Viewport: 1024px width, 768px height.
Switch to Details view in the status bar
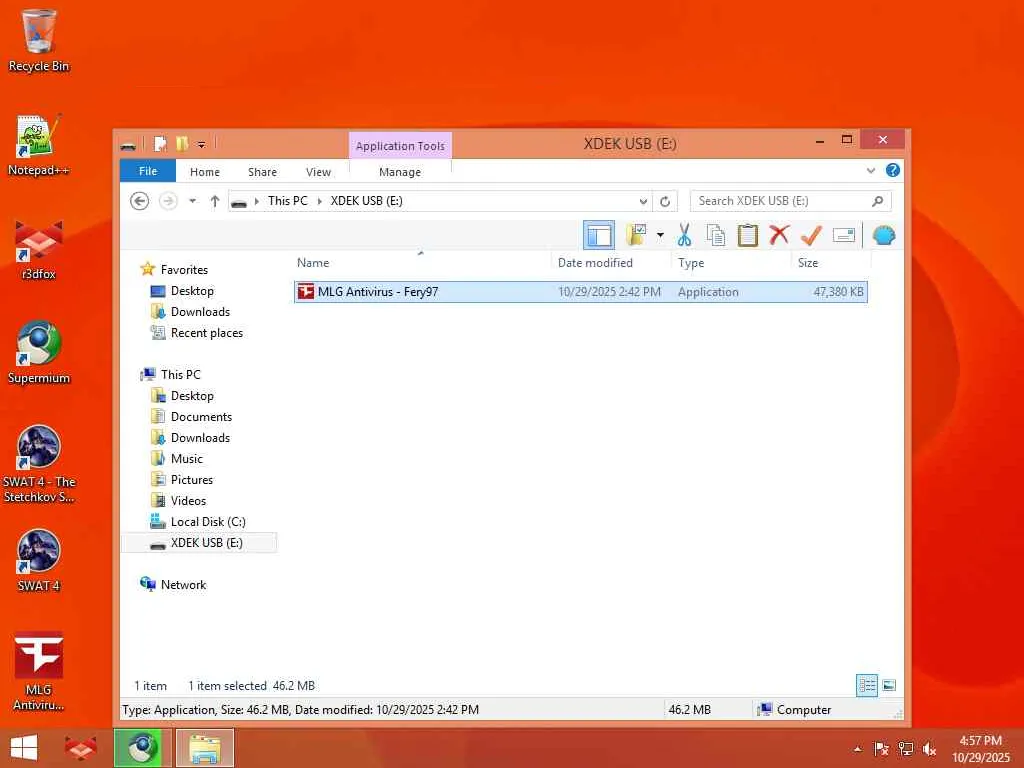(867, 685)
